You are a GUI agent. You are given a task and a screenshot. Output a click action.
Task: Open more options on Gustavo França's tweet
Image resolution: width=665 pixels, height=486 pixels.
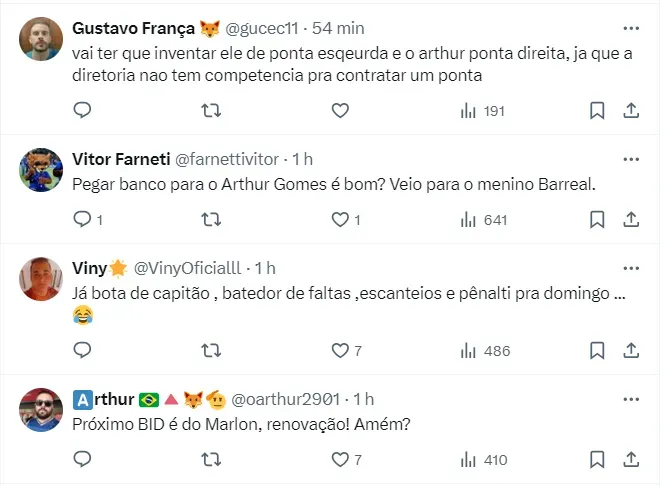point(630,28)
